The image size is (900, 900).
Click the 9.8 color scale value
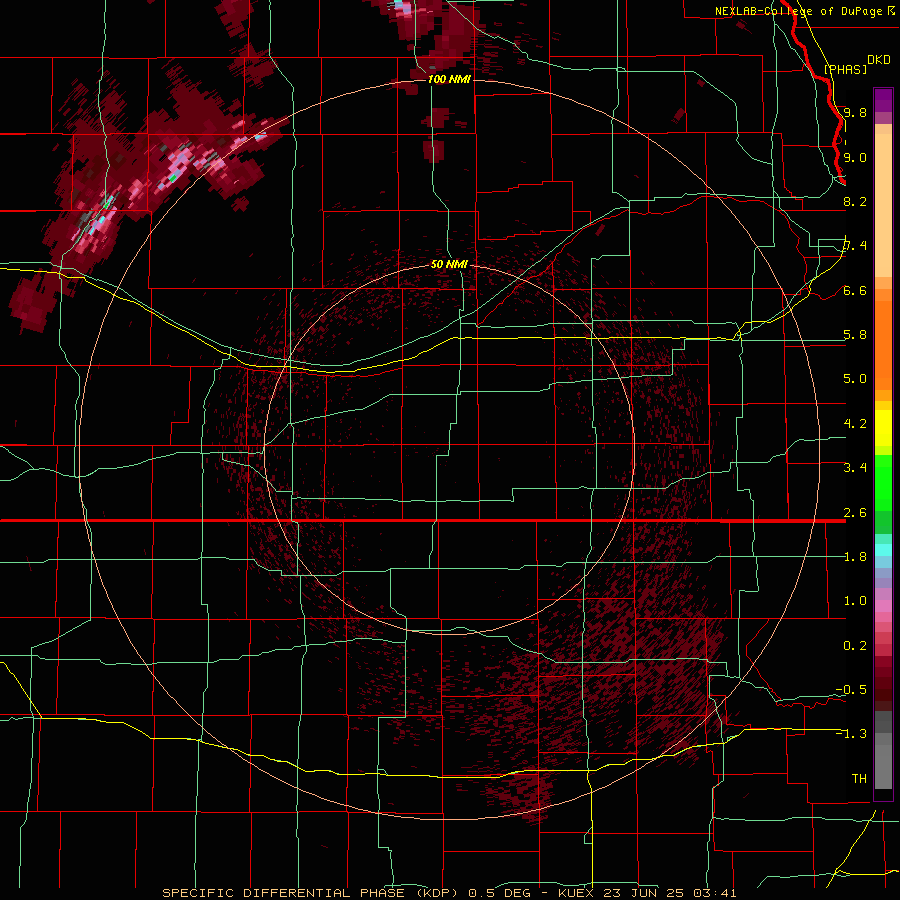point(855,112)
